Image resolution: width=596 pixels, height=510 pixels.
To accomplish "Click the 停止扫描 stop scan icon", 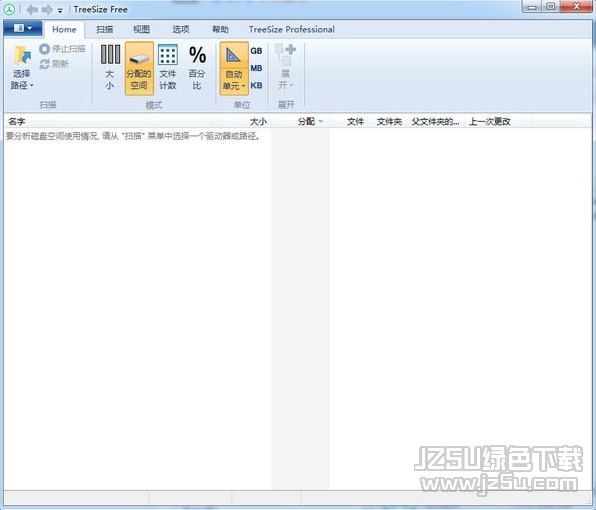I will 44,49.
